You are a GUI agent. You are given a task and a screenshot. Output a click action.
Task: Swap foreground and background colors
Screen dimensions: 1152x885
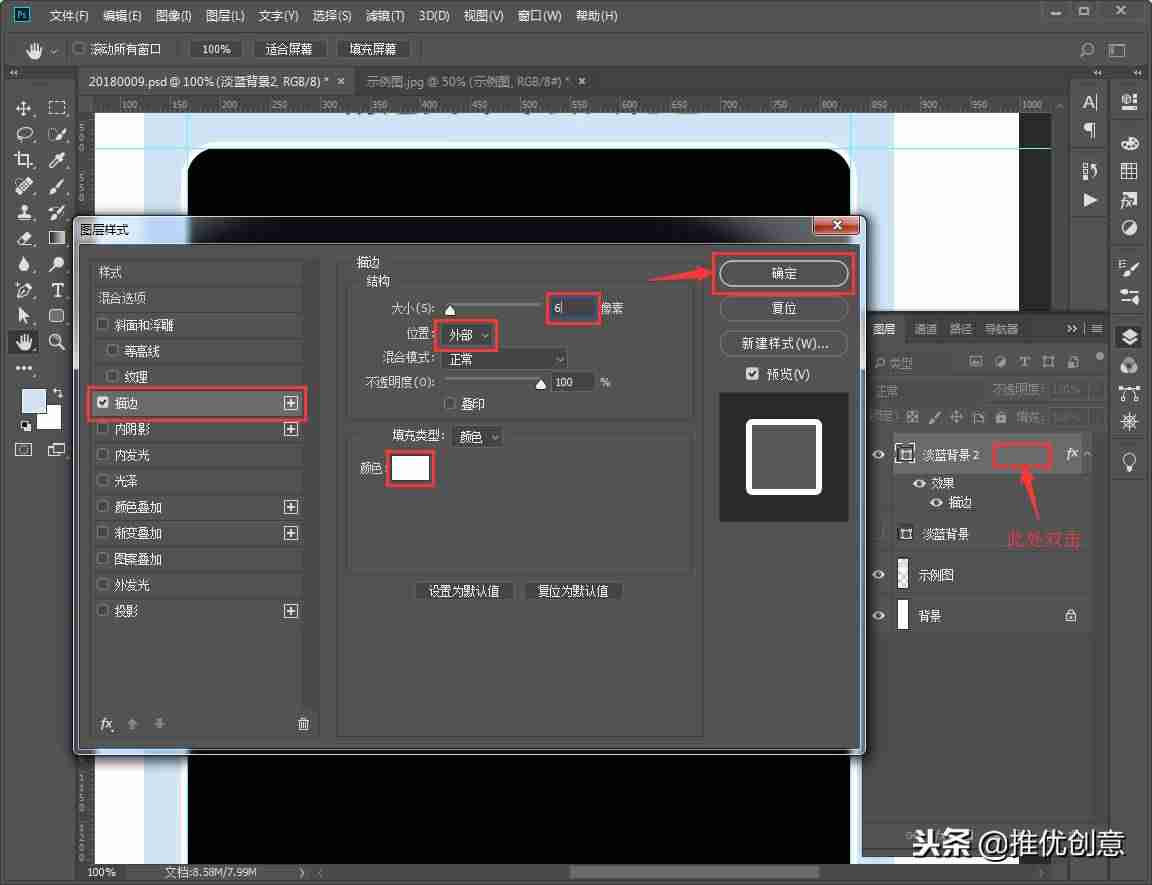tap(57, 393)
